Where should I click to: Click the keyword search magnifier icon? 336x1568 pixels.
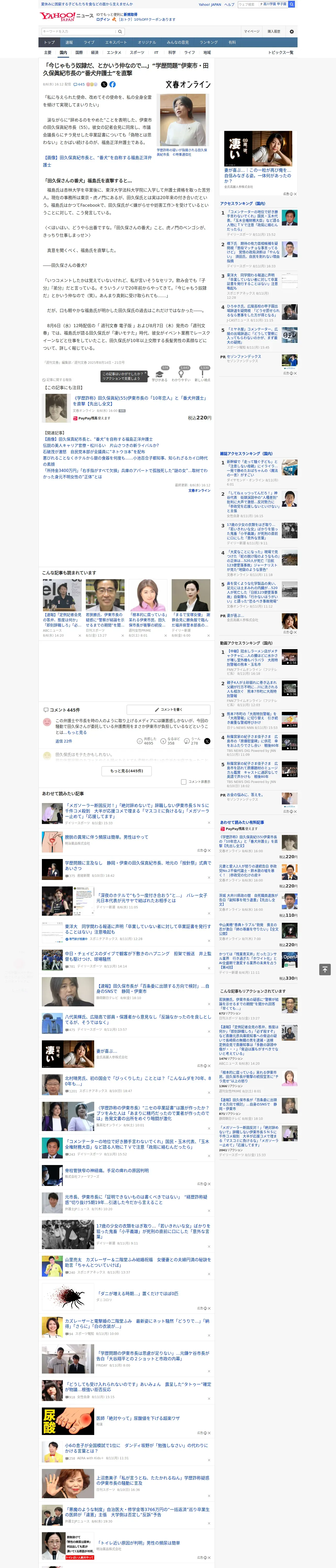pos(120,32)
